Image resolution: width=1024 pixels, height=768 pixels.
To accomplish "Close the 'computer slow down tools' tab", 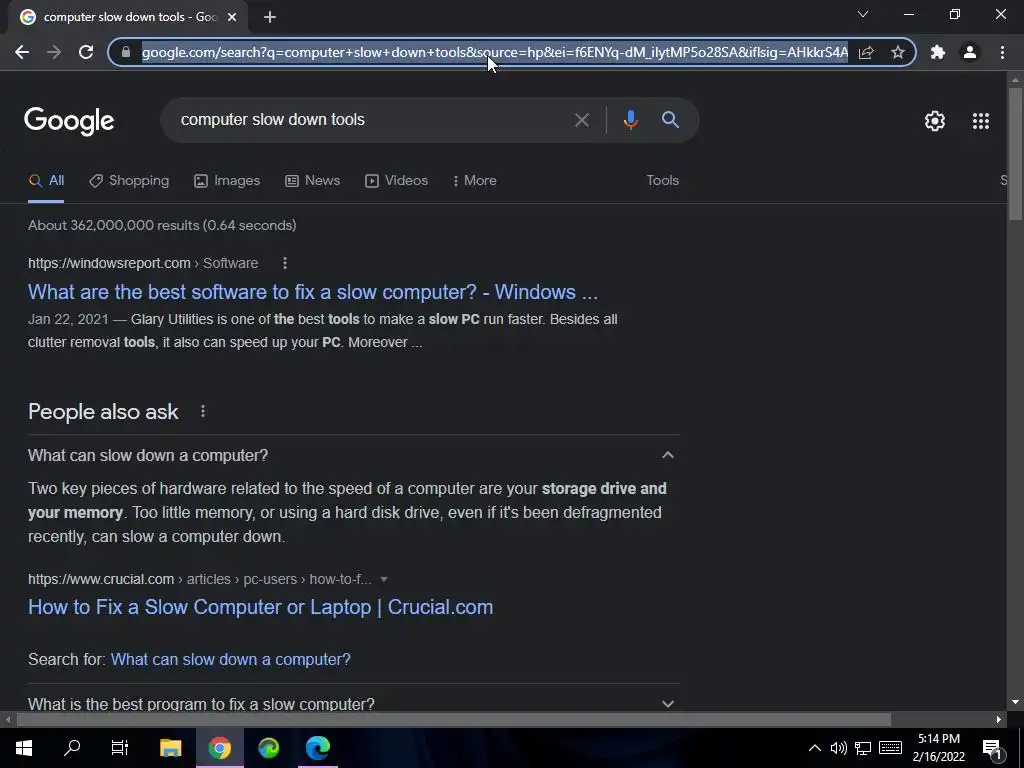I will [232, 17].
